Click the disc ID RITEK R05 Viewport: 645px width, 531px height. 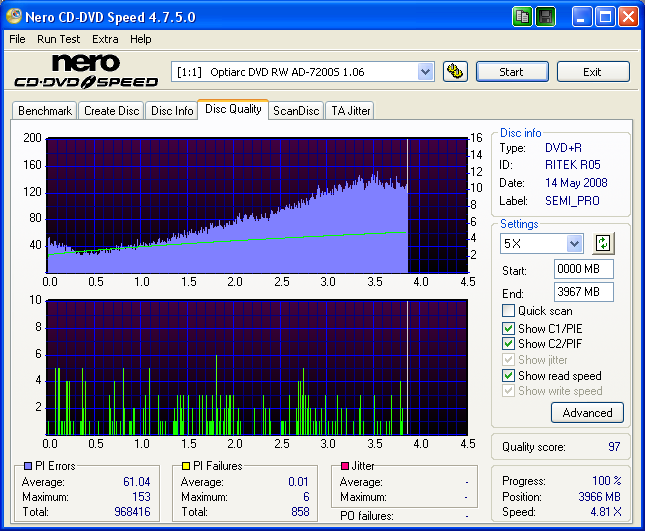573,165
